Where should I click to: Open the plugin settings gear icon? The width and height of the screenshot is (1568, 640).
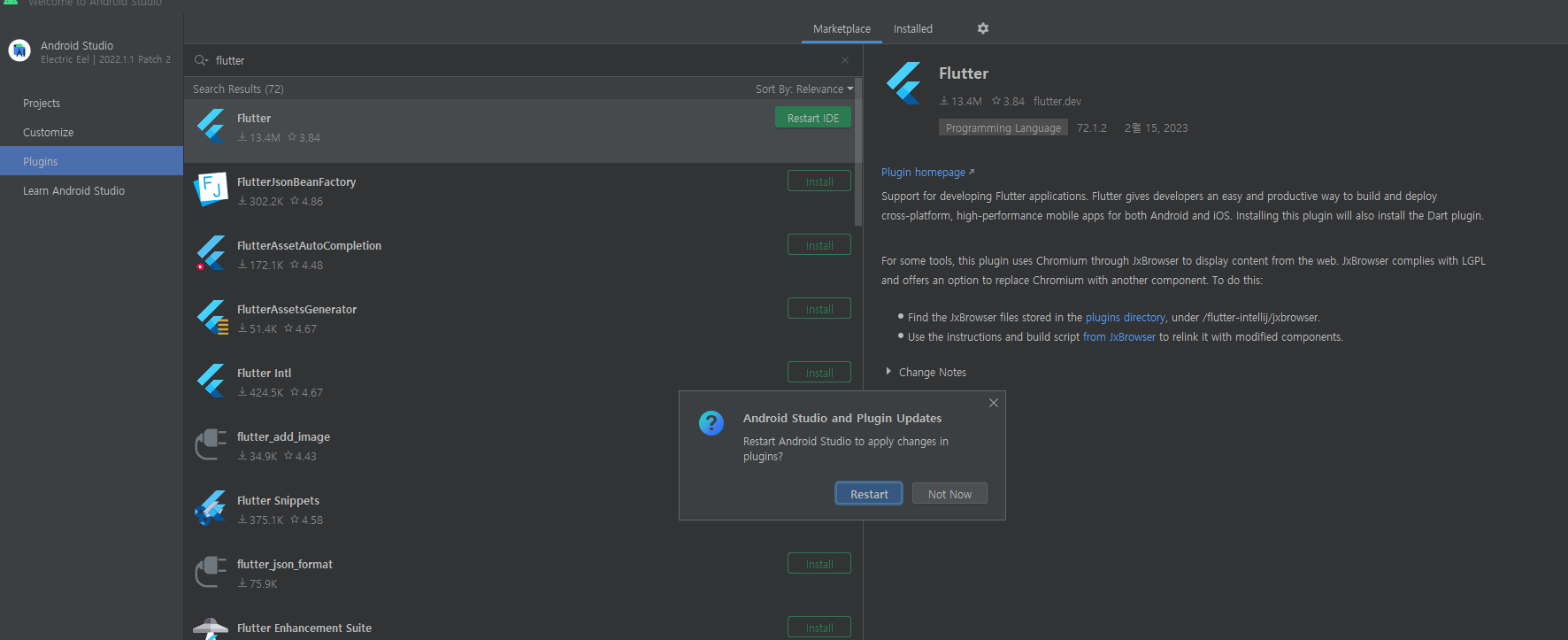(x=983, y=28)
